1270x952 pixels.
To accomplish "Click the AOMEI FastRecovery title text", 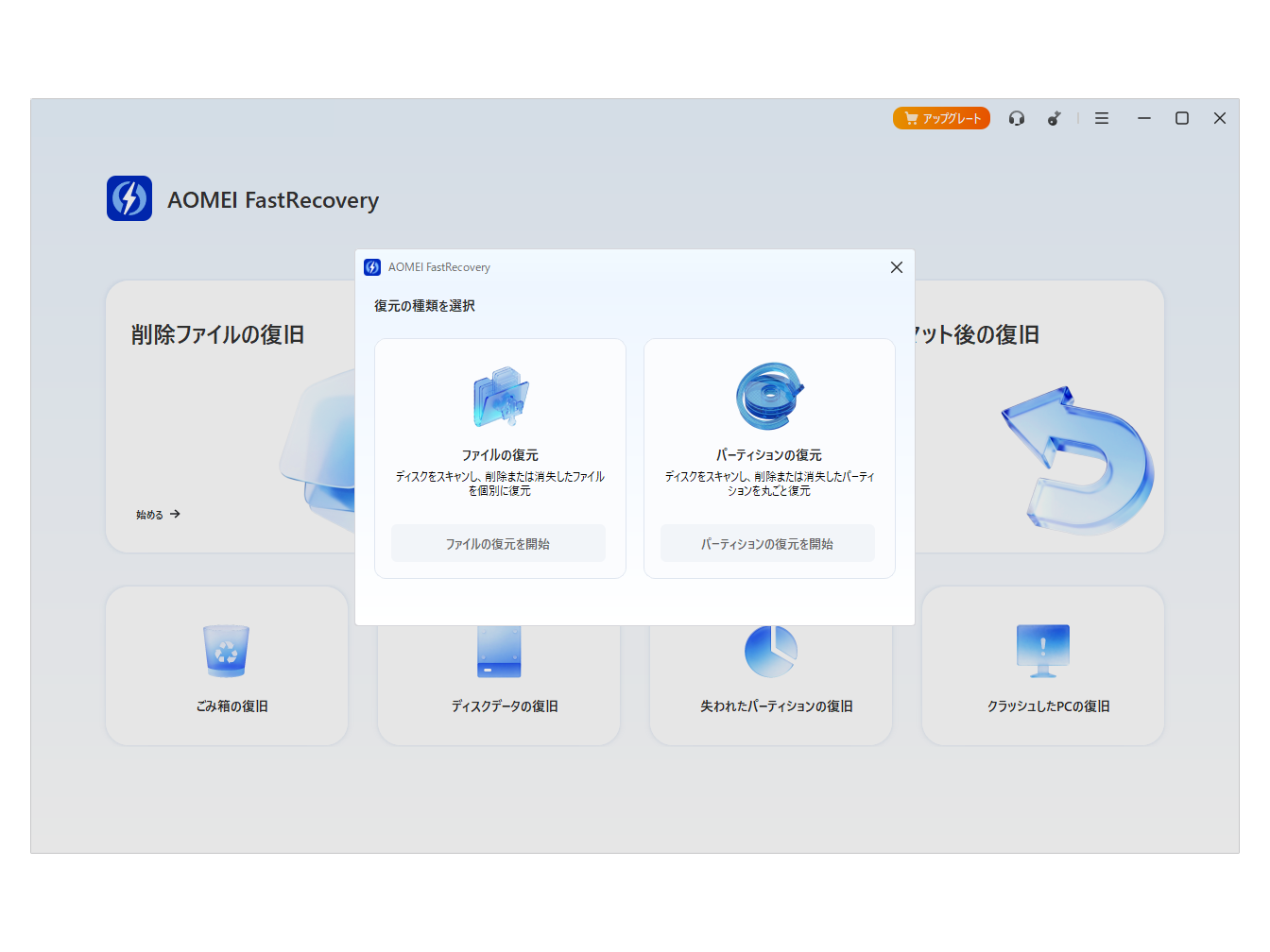I will pyautogui.click(x=273, y=200).
